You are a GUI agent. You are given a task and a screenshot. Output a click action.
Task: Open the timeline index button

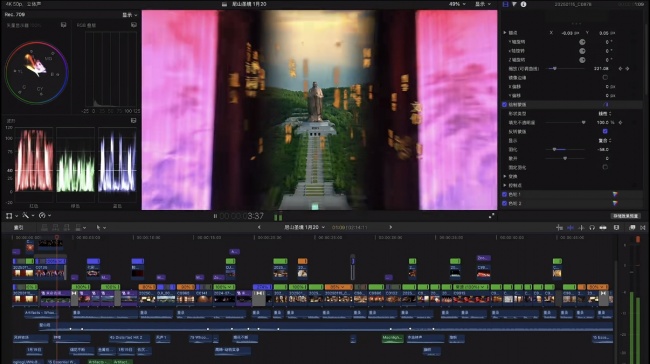point(19,228)
